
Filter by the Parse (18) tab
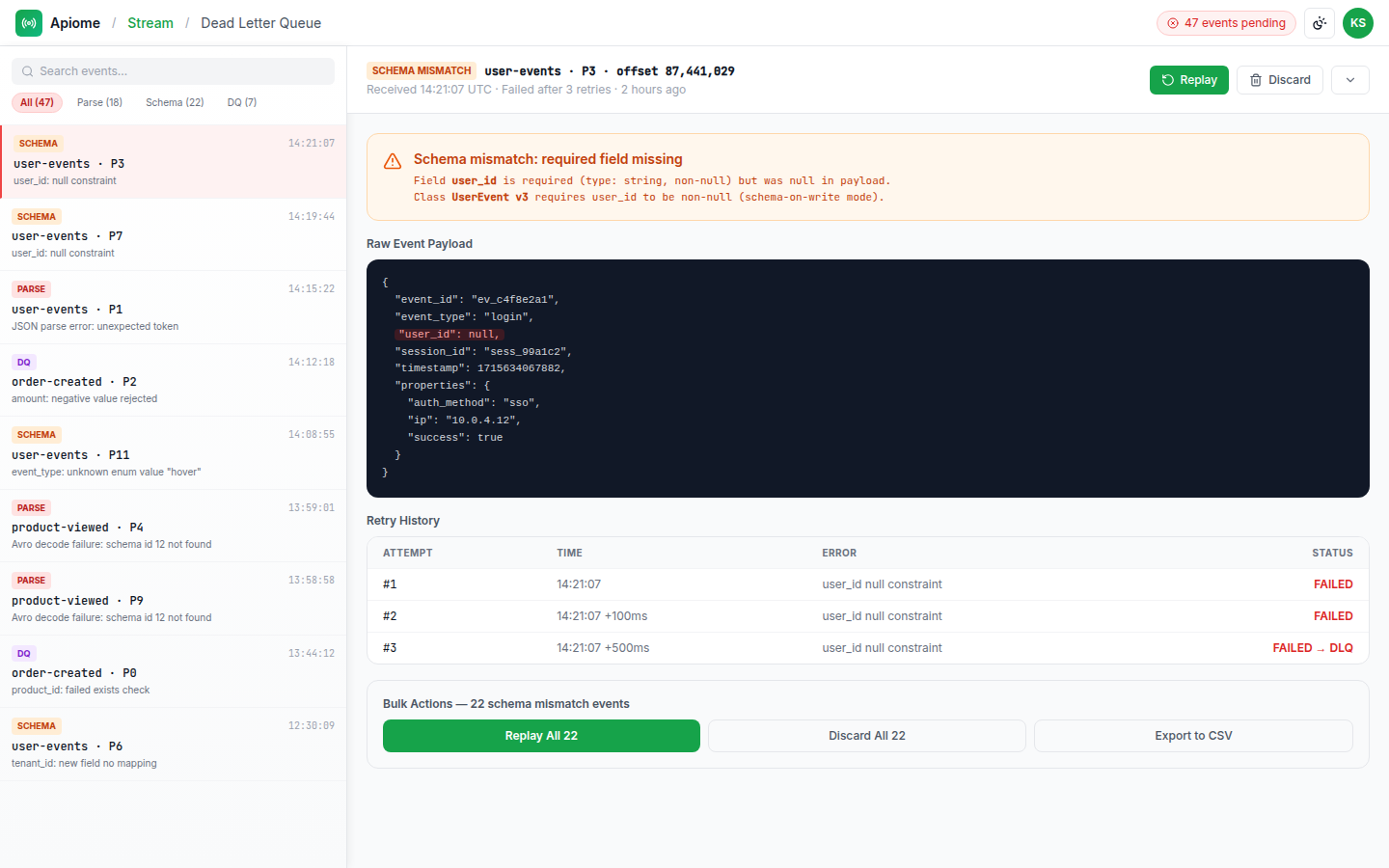(x=99, y=102)
